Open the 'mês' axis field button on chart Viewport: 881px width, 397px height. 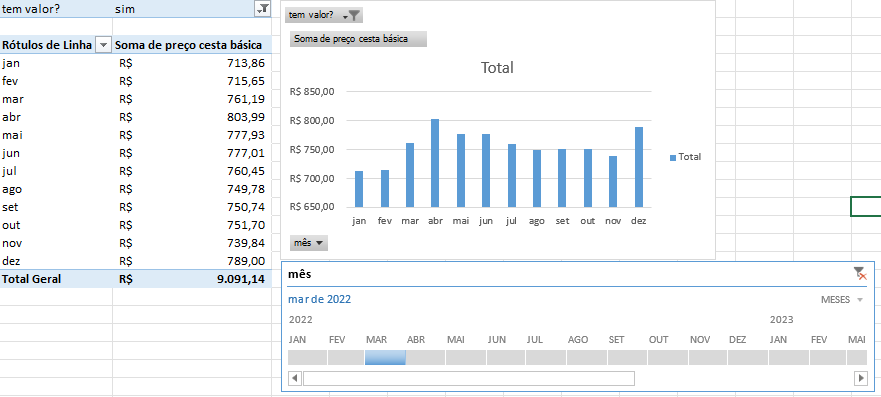[309, 243]
